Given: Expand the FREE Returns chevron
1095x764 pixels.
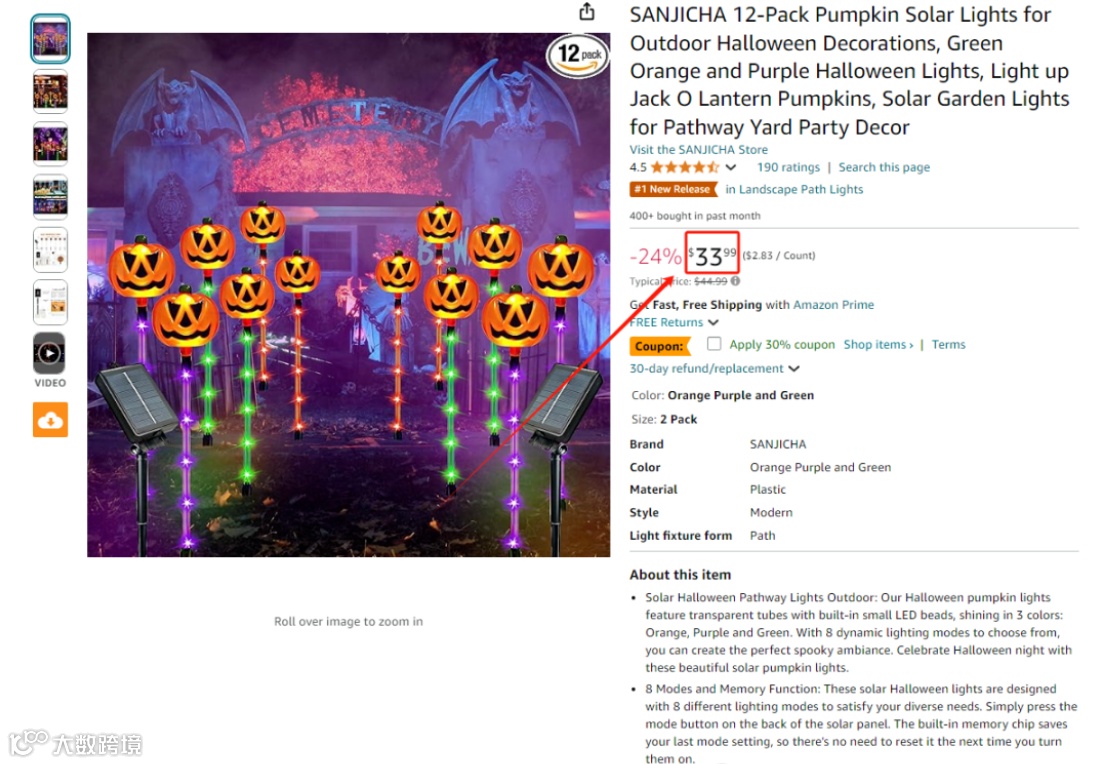Looking at the screenshot, I should coord(713,322).
